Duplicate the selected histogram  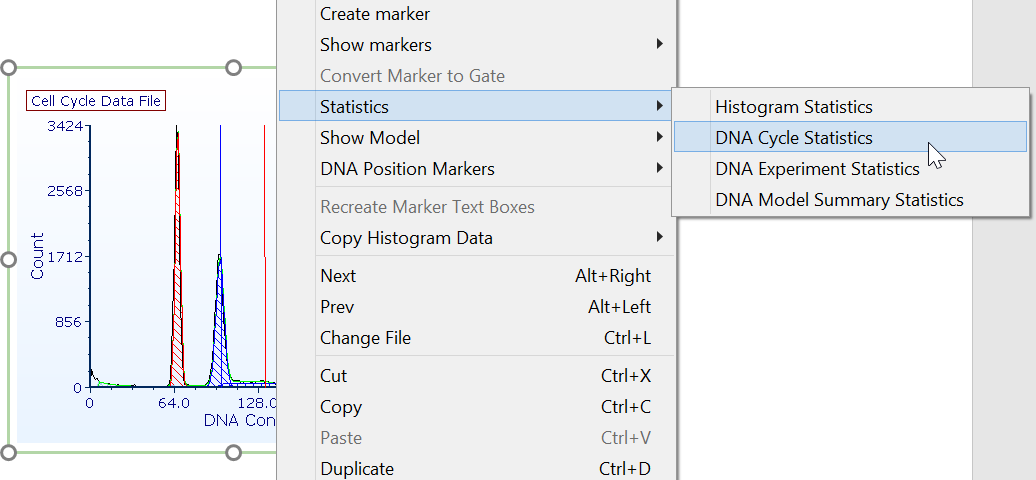357,469
